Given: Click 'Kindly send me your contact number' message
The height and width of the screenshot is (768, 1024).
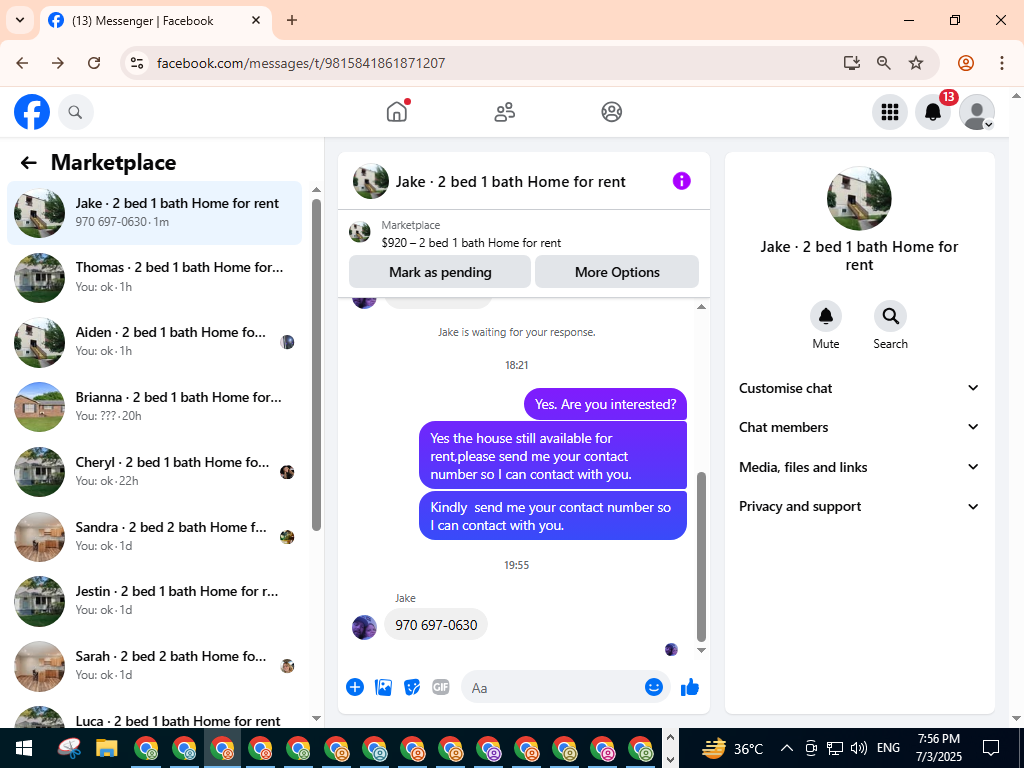Looking at the screenshot, I should point(552,516).
